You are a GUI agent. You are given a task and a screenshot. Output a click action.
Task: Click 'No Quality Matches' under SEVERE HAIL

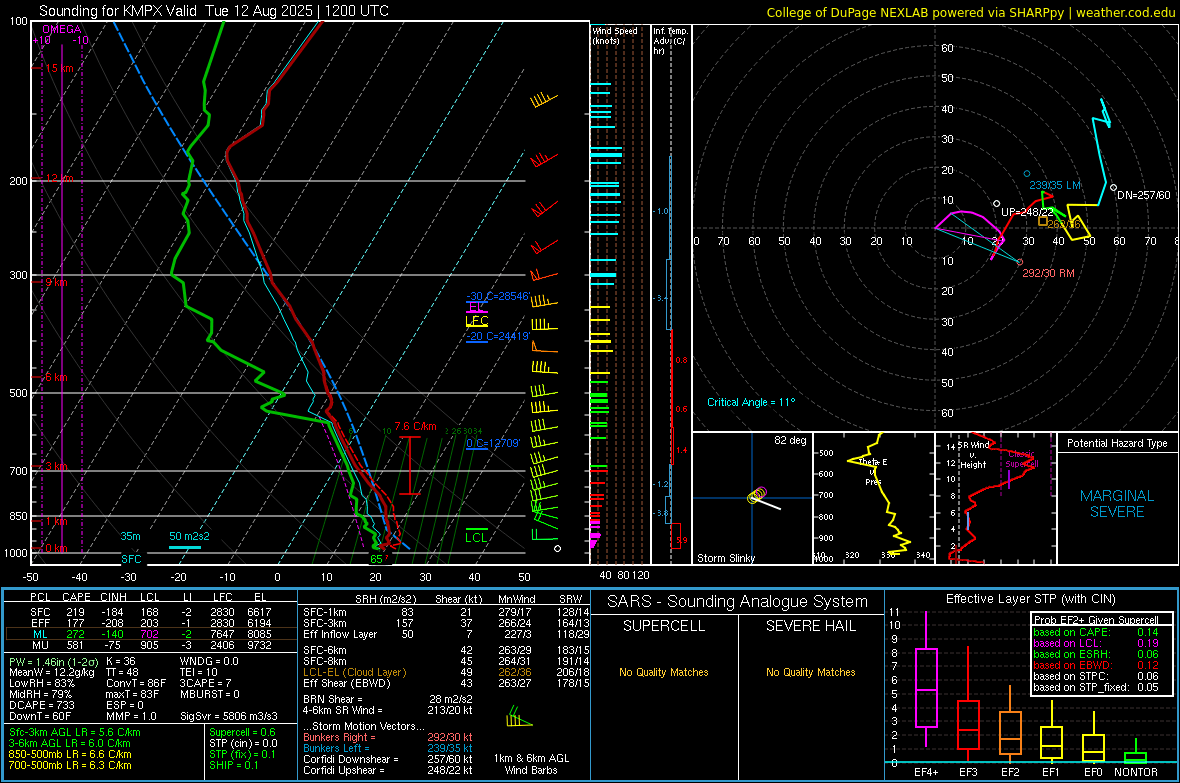point(810,672)
